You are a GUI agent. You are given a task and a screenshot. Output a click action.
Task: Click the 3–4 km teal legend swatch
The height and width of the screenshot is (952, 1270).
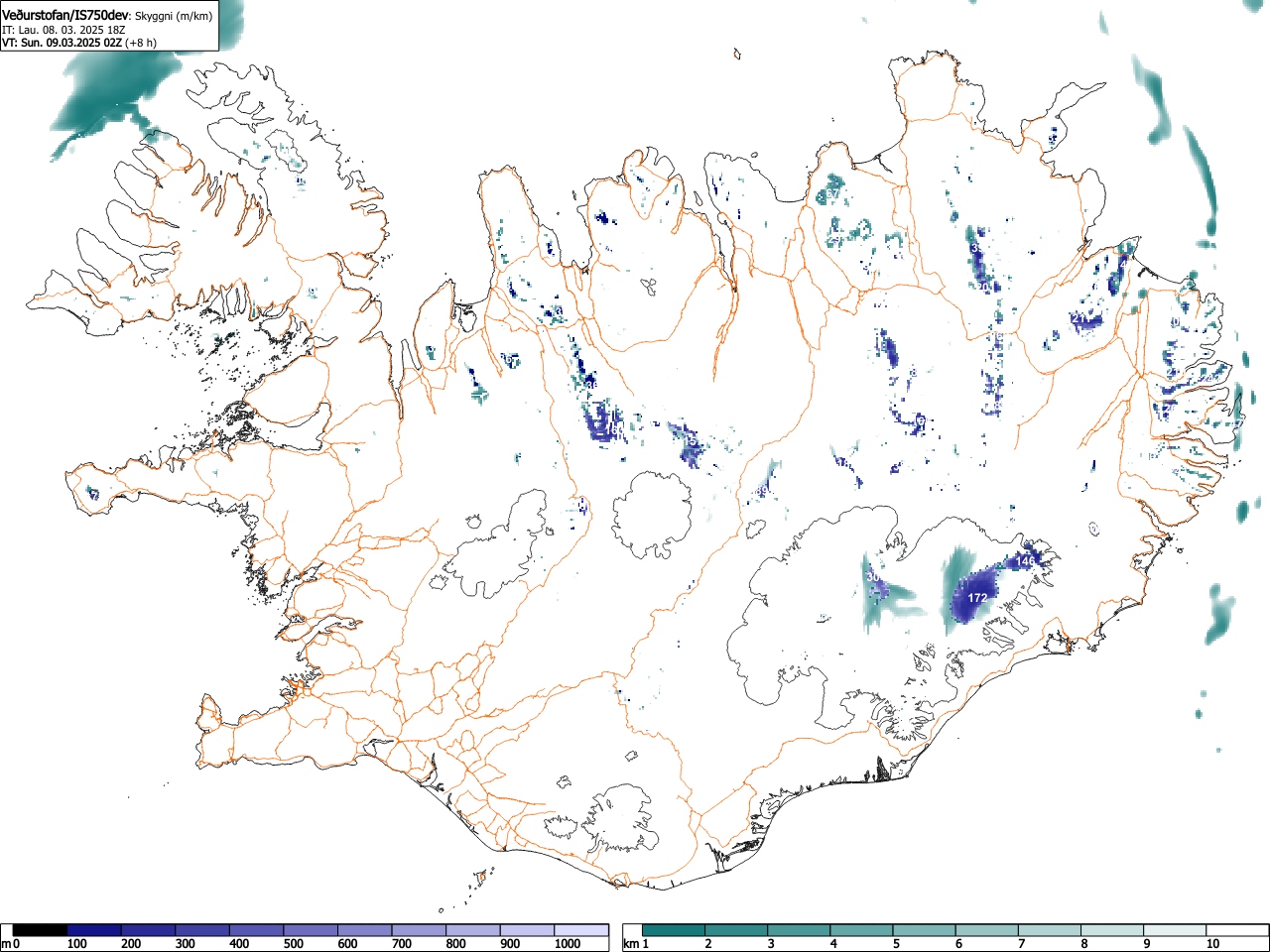(799, 930)
